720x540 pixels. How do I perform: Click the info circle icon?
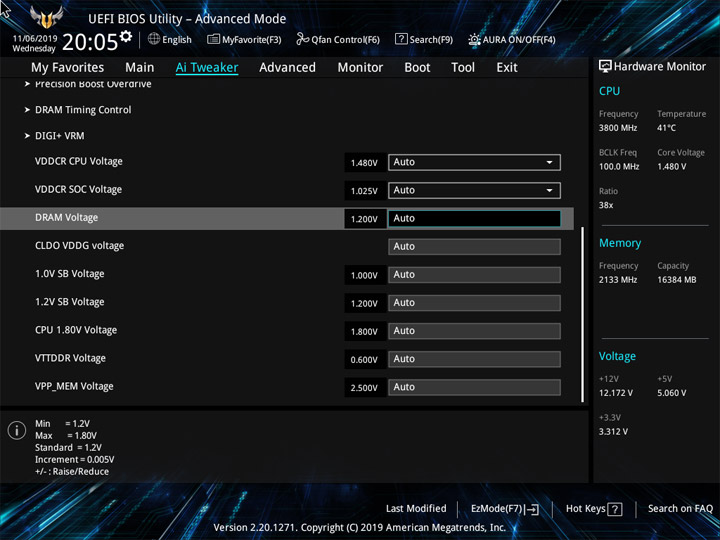click(17, 430)
